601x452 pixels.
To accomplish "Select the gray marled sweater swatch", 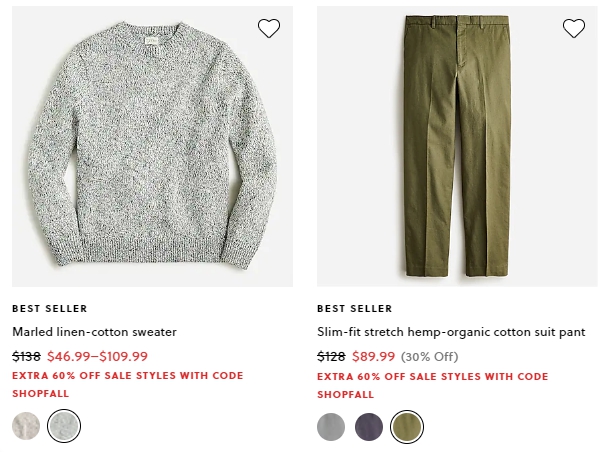I will (x=64, y=426).
